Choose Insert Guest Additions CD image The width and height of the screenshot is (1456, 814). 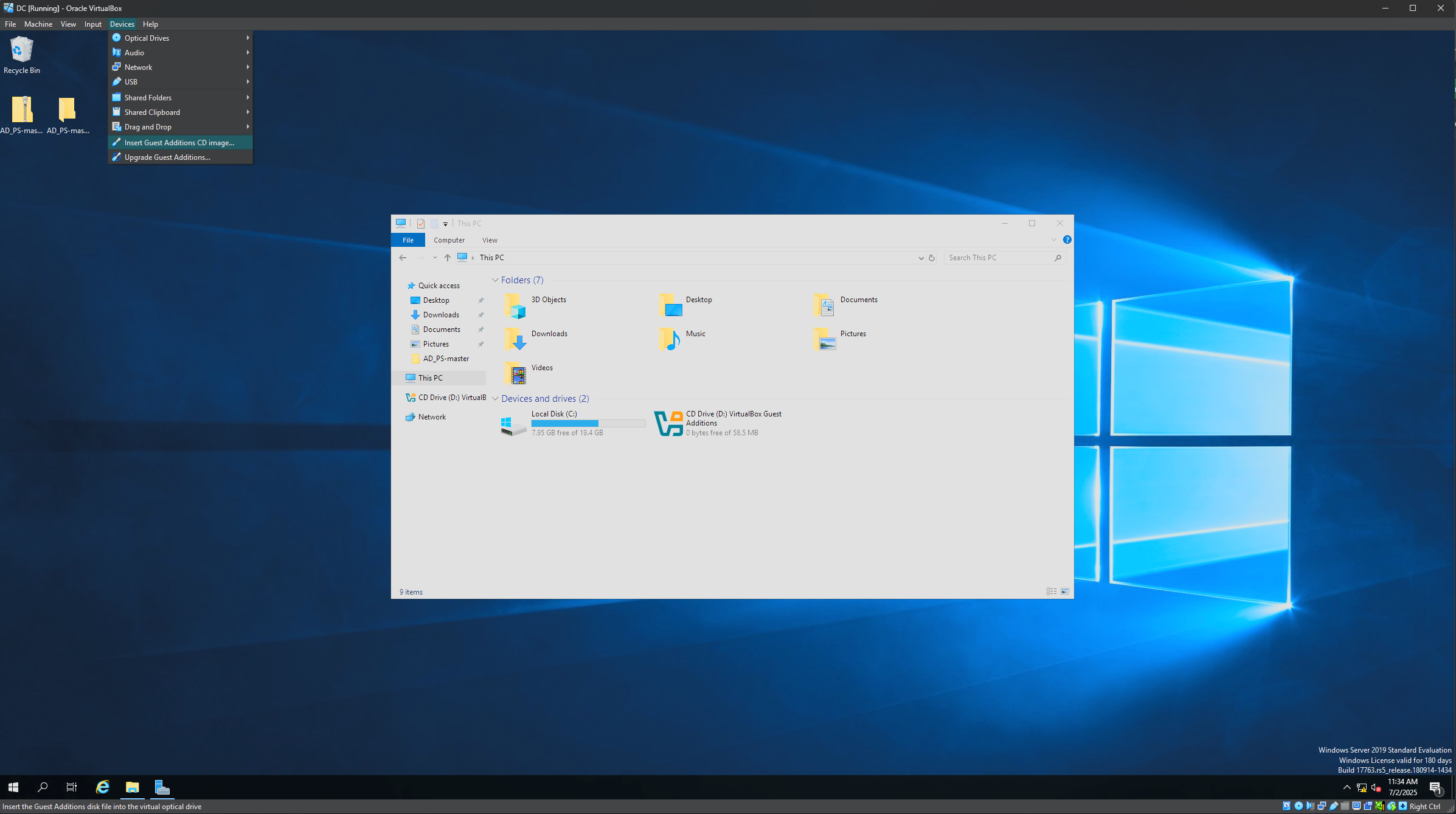[x=181, y=142]
